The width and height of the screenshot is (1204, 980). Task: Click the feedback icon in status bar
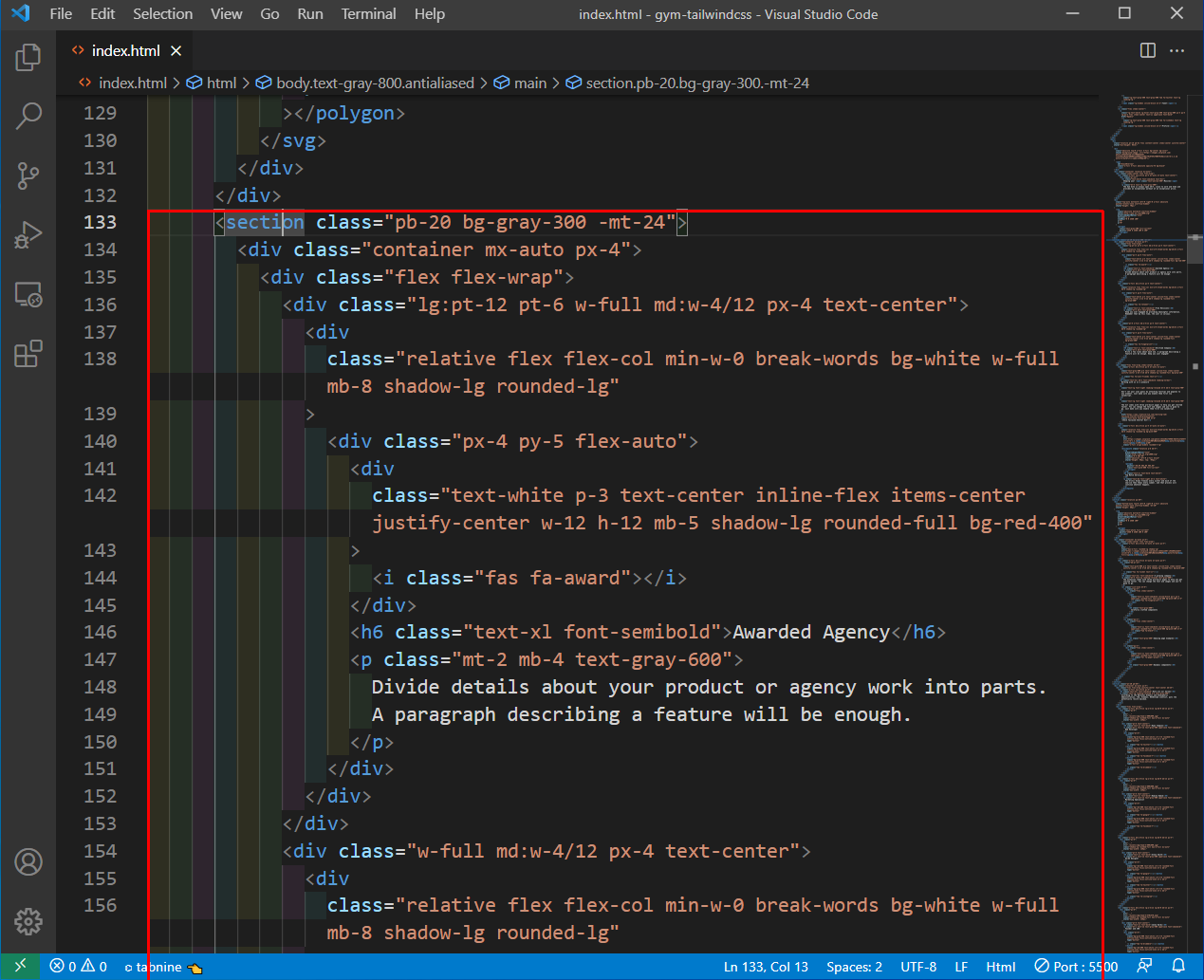[1145, 967]
